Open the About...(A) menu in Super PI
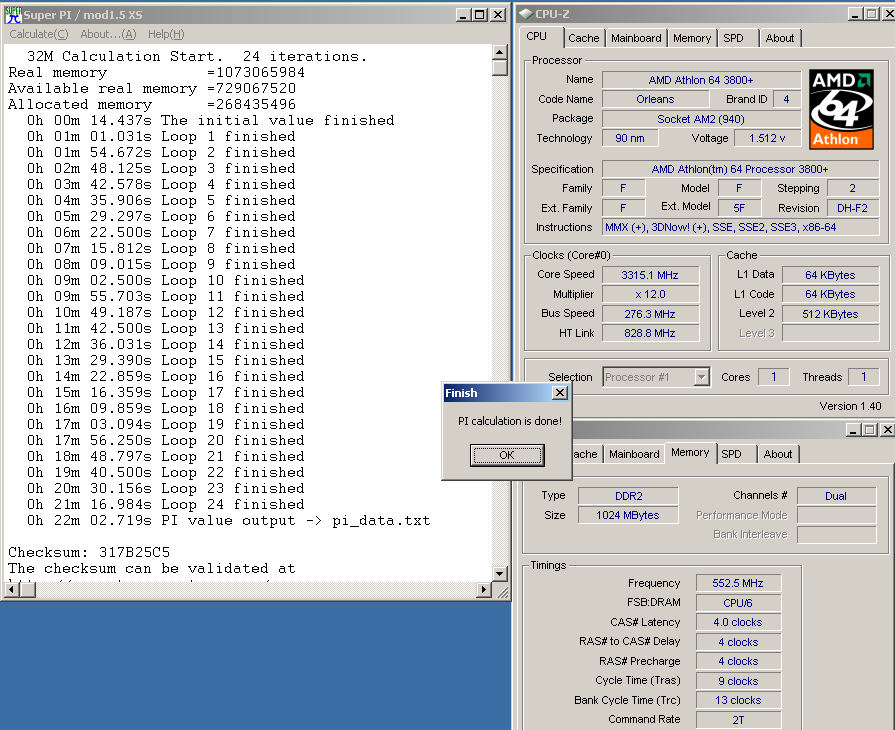The image size is (895, 730). 108,34
